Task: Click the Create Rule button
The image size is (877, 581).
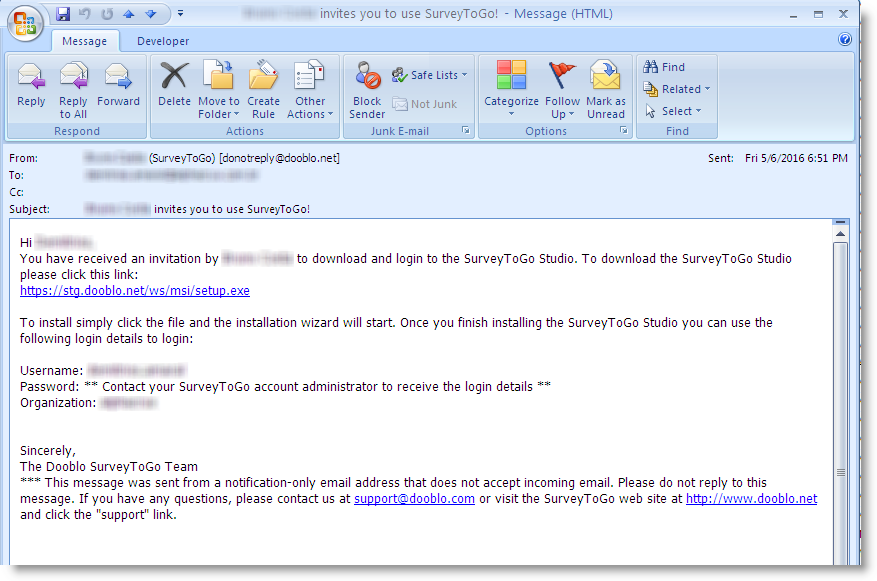Action: (263, 89)
